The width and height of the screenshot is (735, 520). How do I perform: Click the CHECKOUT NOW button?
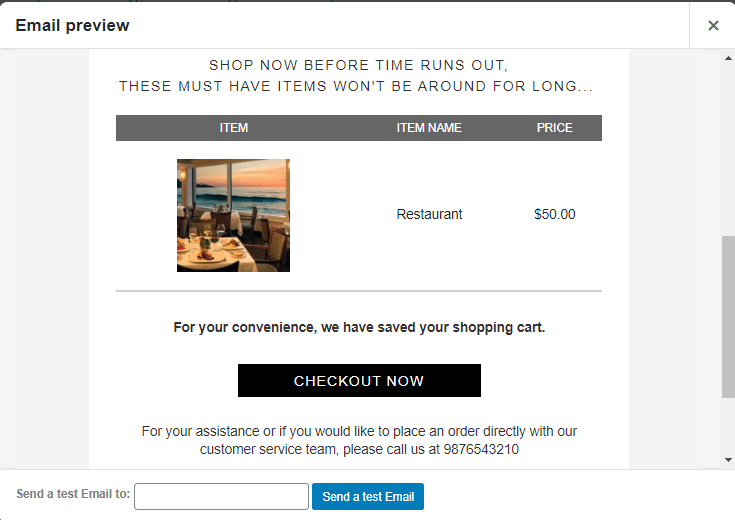[x=359, y=381]
